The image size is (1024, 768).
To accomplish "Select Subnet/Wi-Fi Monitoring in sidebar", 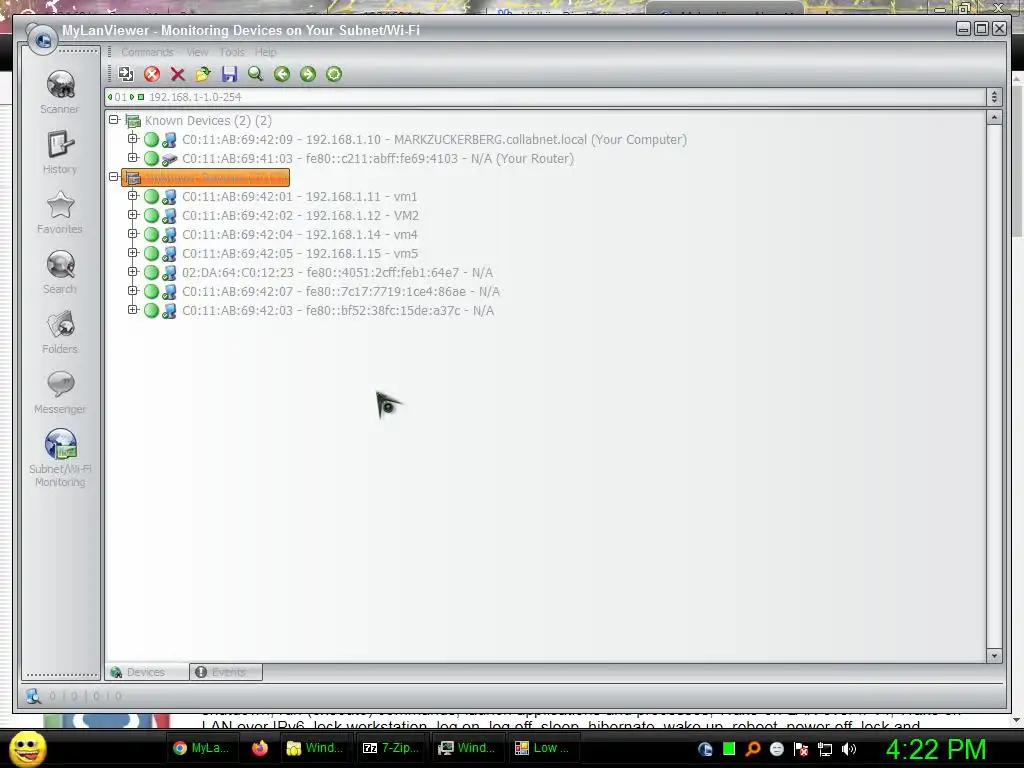I will point(60,458).
